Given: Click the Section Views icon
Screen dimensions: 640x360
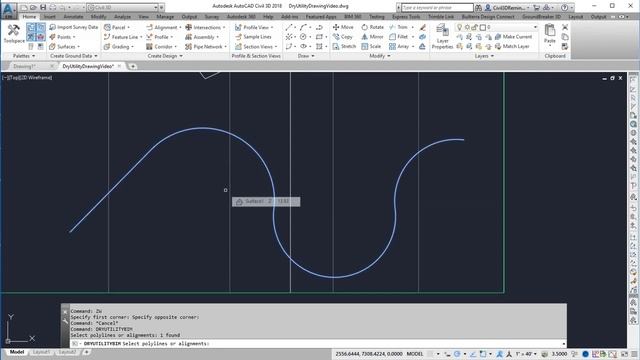Looking at the screenshot, I should click(x=238, y=47).
